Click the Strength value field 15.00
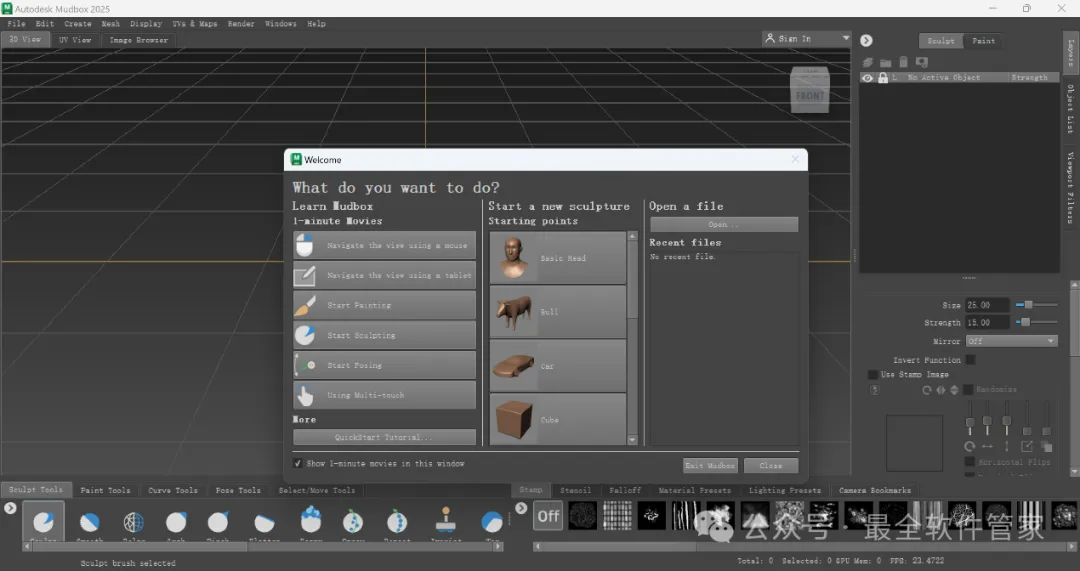Image resolution: width=1080 pixels, height=571 pixels. (x=988, y=322)
